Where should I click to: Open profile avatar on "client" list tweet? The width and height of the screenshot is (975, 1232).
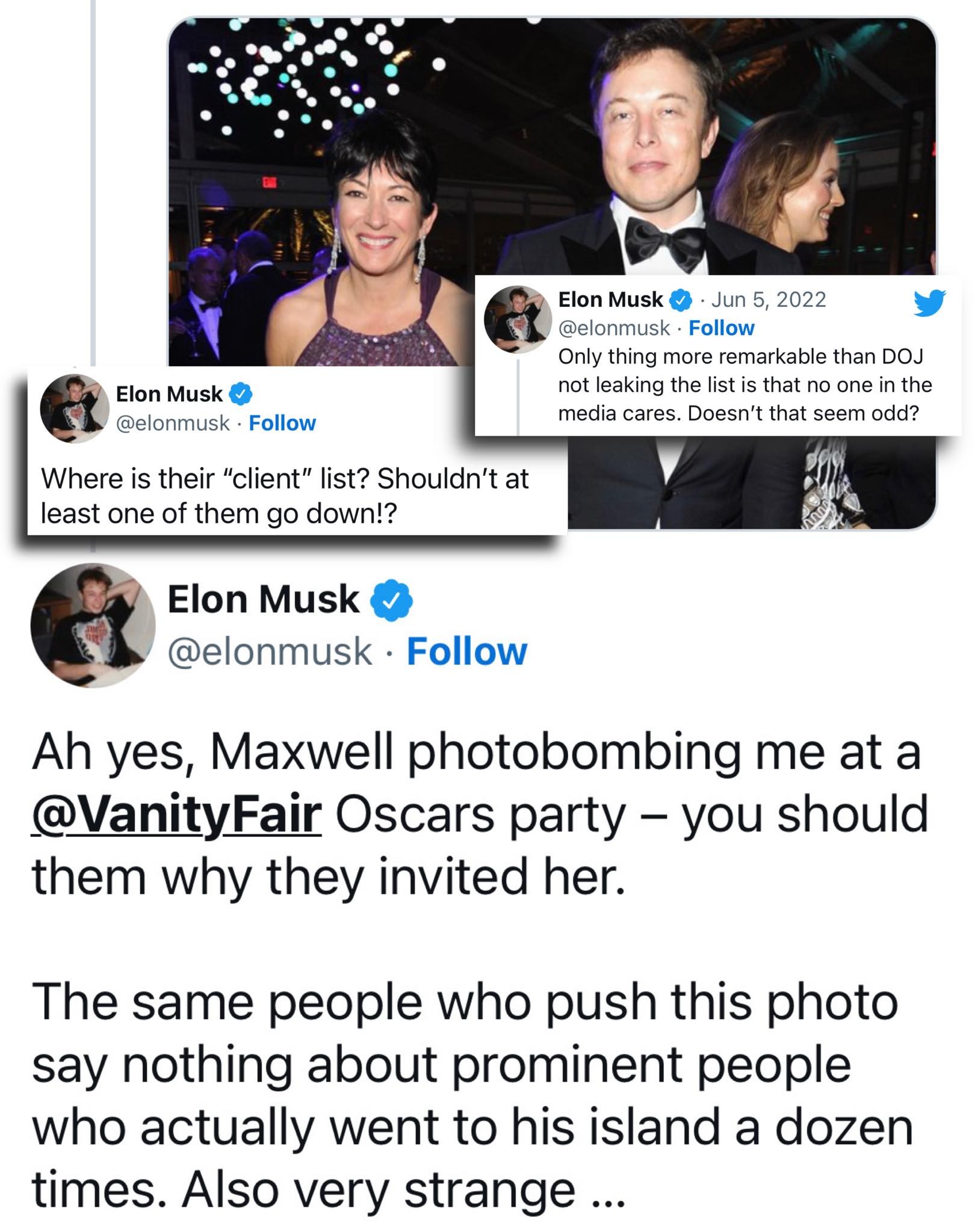coord(75,408)
